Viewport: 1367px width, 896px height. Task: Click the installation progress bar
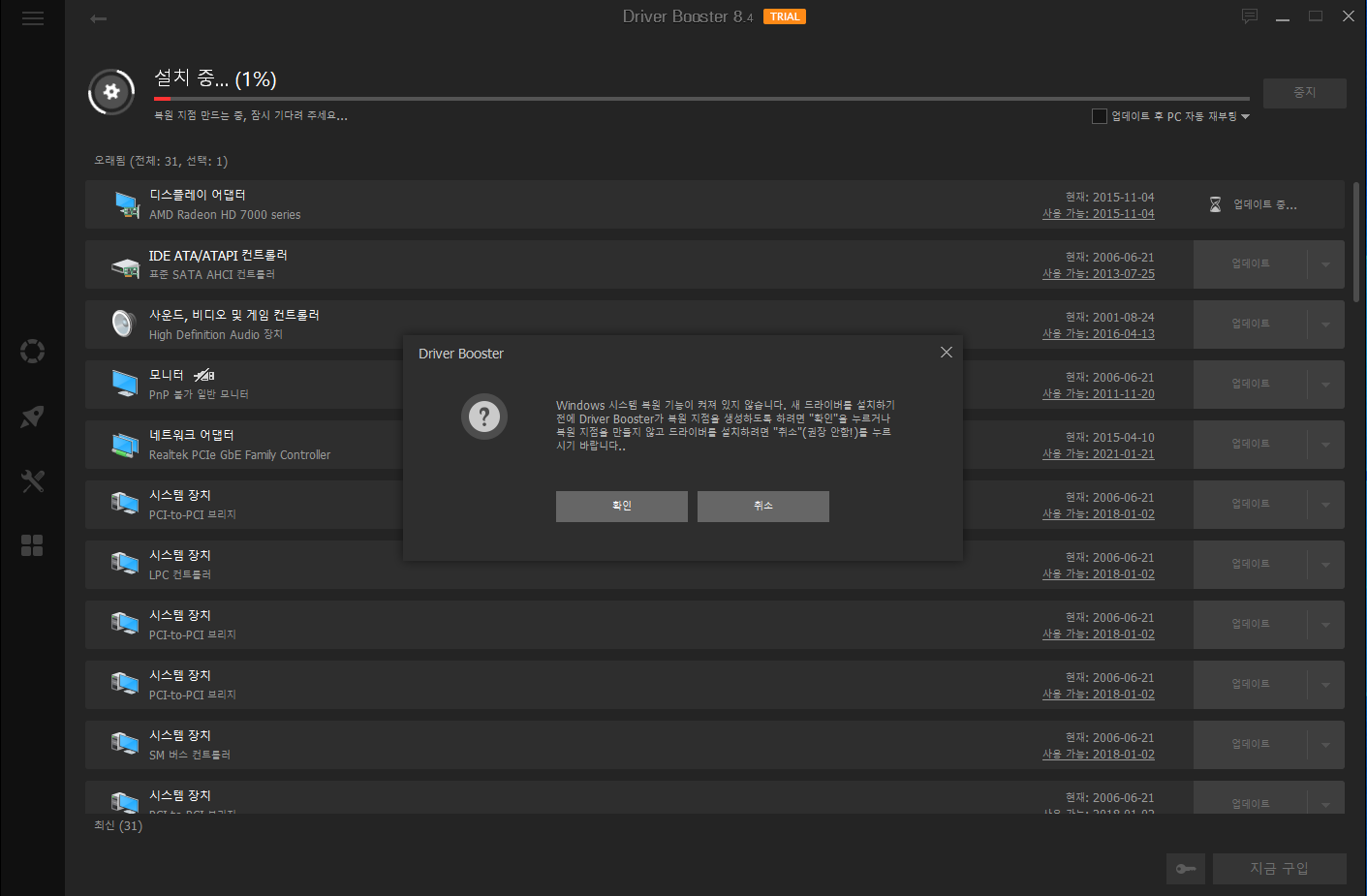[x=701, y=99]
